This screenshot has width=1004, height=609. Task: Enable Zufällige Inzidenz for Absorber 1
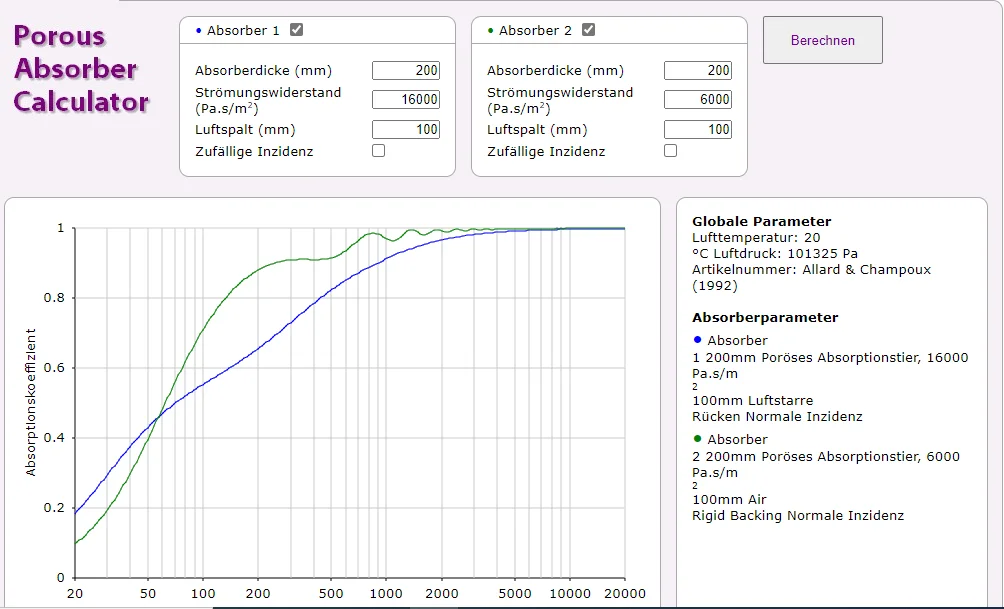(378, 150)
